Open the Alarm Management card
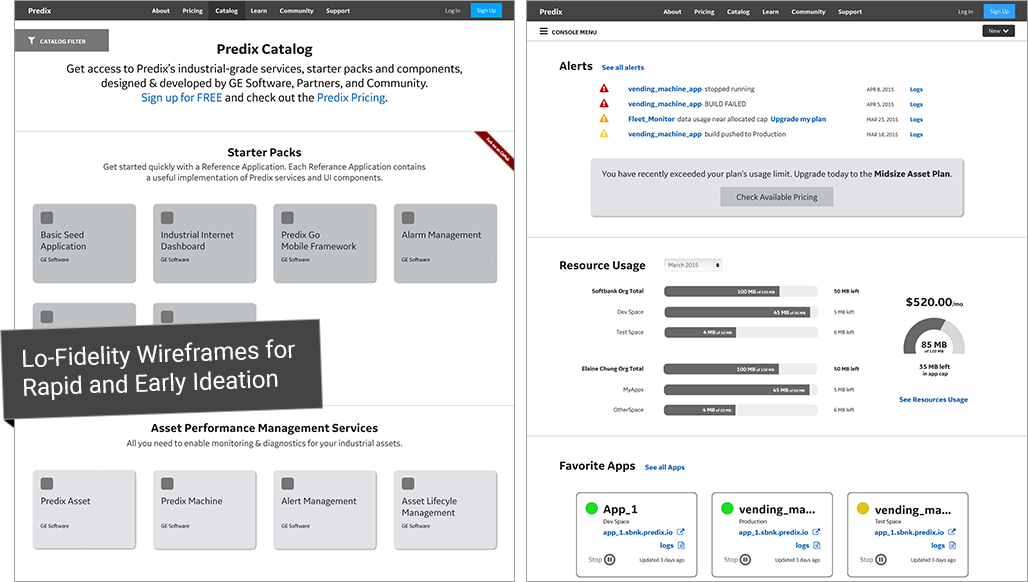This screenshot has height=582, width=1028. (445, 243)
